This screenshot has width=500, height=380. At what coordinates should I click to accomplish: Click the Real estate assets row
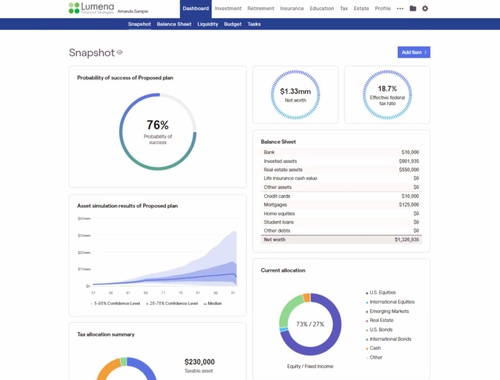[341, 170]
